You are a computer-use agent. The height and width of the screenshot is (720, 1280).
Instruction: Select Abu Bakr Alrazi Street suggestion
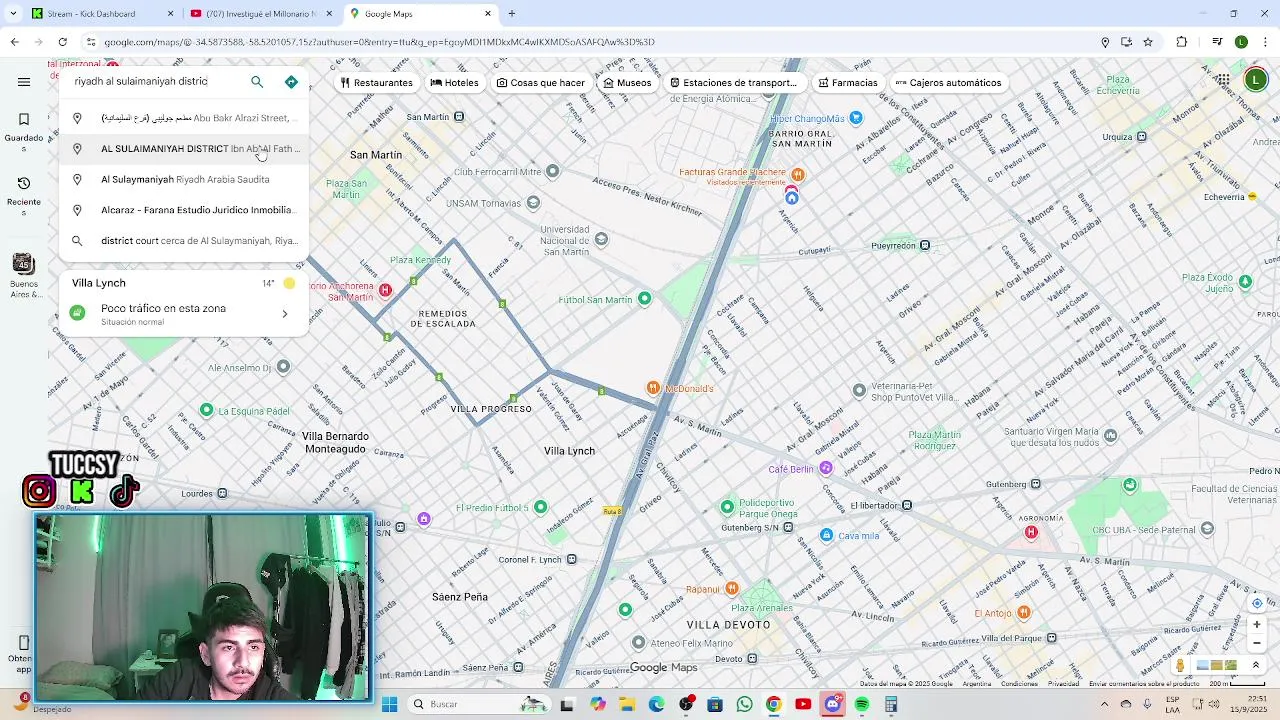pyautogui.click(x=185, y=118)
